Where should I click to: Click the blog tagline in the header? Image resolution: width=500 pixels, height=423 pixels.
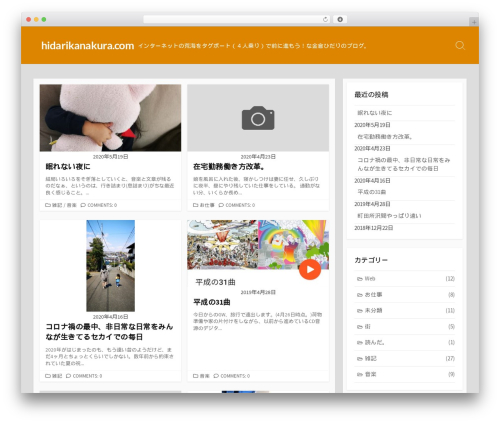[252, 46]
